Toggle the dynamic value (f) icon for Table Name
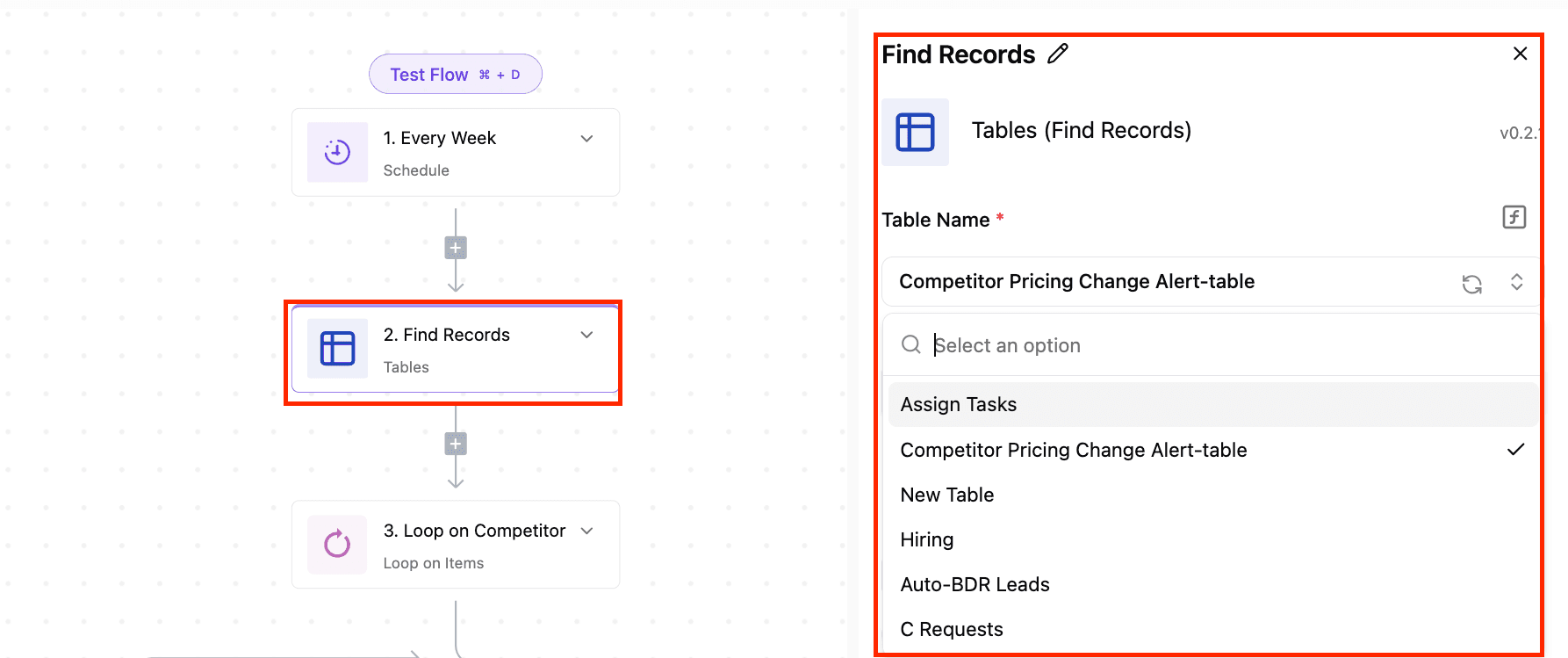The image size is (1568, 658). [x=1514, y=217]
